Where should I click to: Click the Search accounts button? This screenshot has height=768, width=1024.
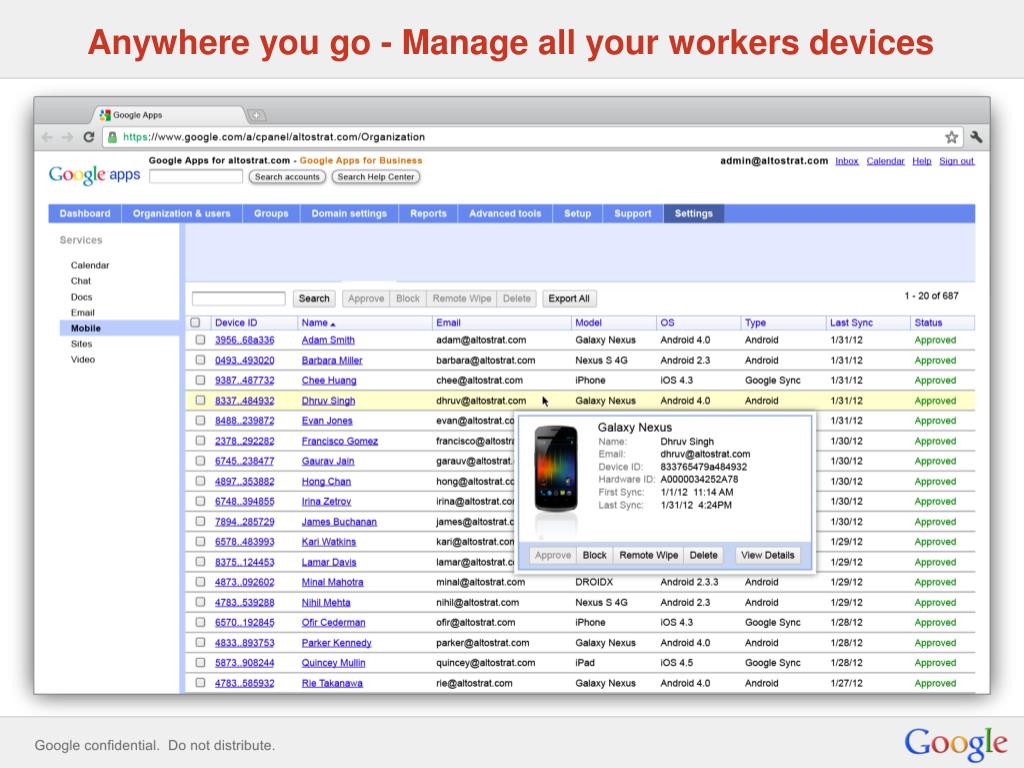287,177
